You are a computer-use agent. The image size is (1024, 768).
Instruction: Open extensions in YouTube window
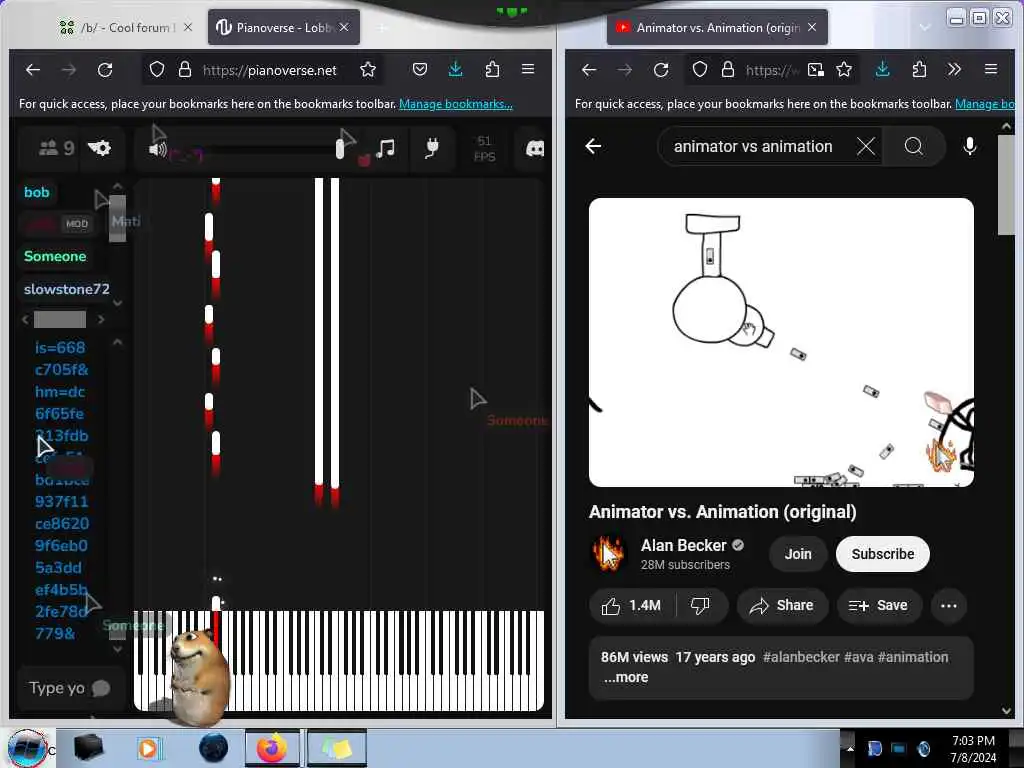point(919,69)
